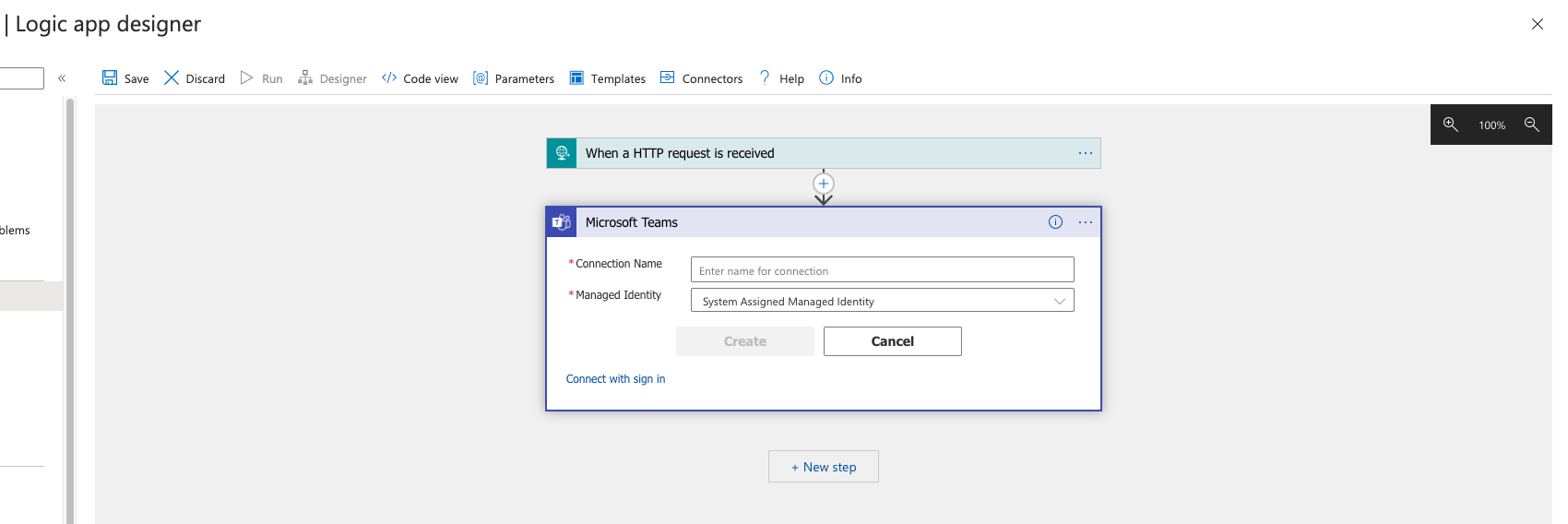Open HTTP request trigger ellipsis menu

click(x=1086, y=153)
